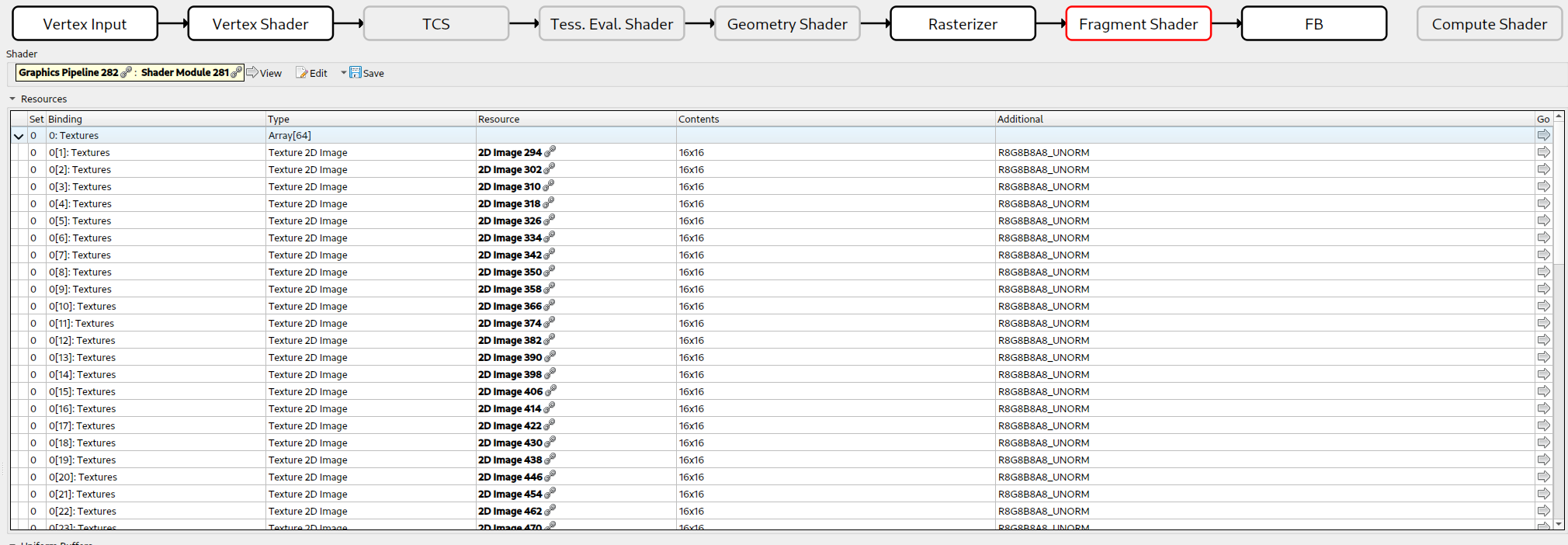The image size is (1568, 545).
Task: Click the Go arrow for the 0[22]: Textures row
Action: (x=1543, y=511)
